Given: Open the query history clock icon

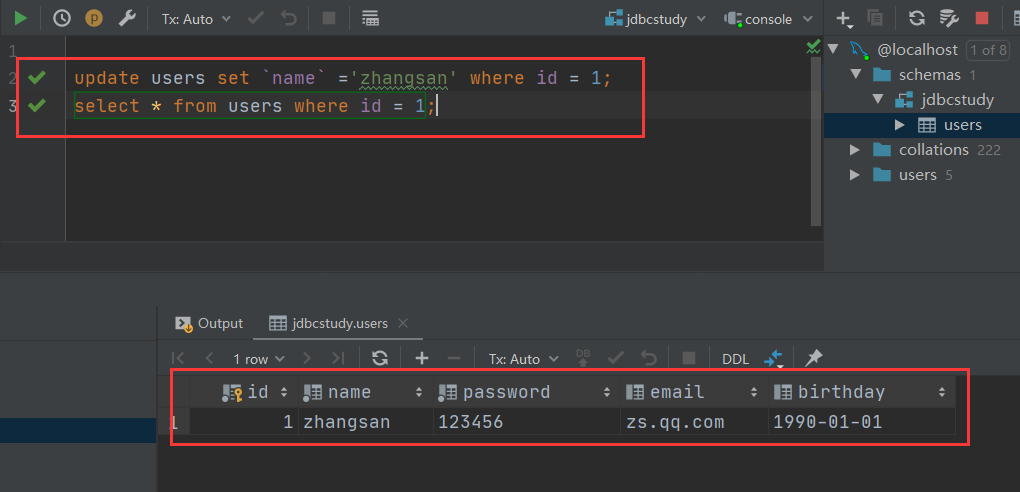Looking at the screenshot, I should [62, 18].
